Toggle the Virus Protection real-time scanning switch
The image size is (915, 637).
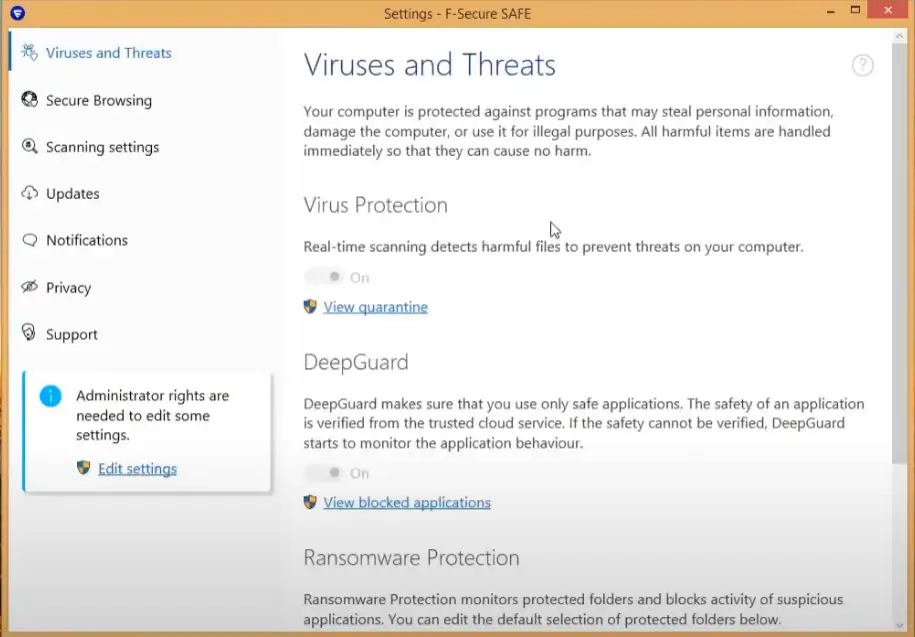(x=324, y=277)
